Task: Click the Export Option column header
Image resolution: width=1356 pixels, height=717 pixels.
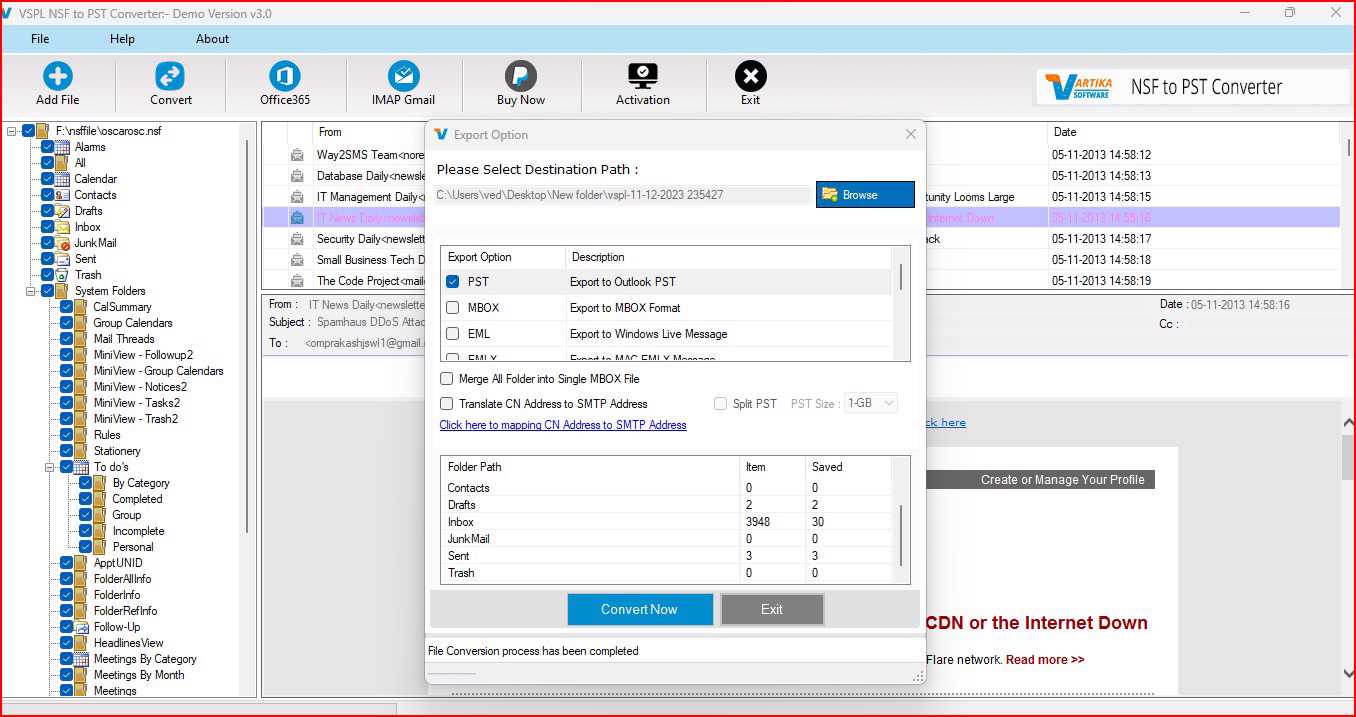Action: tap(503, 257)
